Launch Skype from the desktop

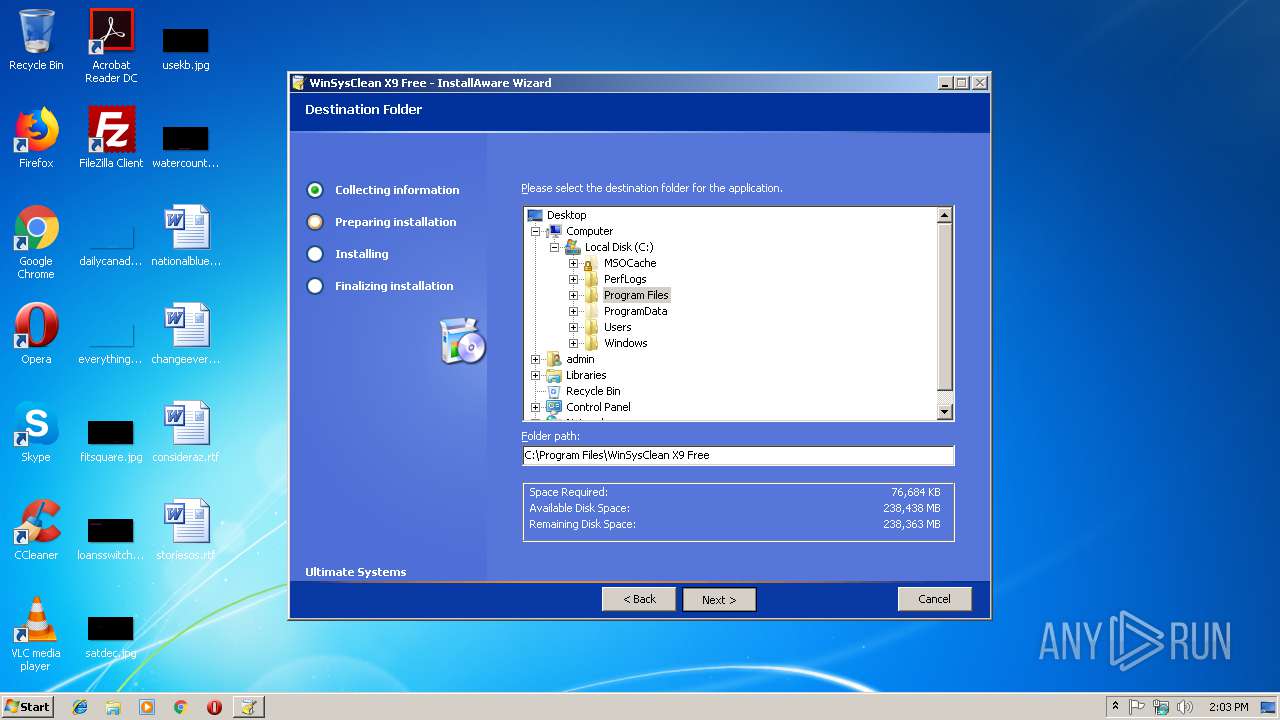[36, 432]
